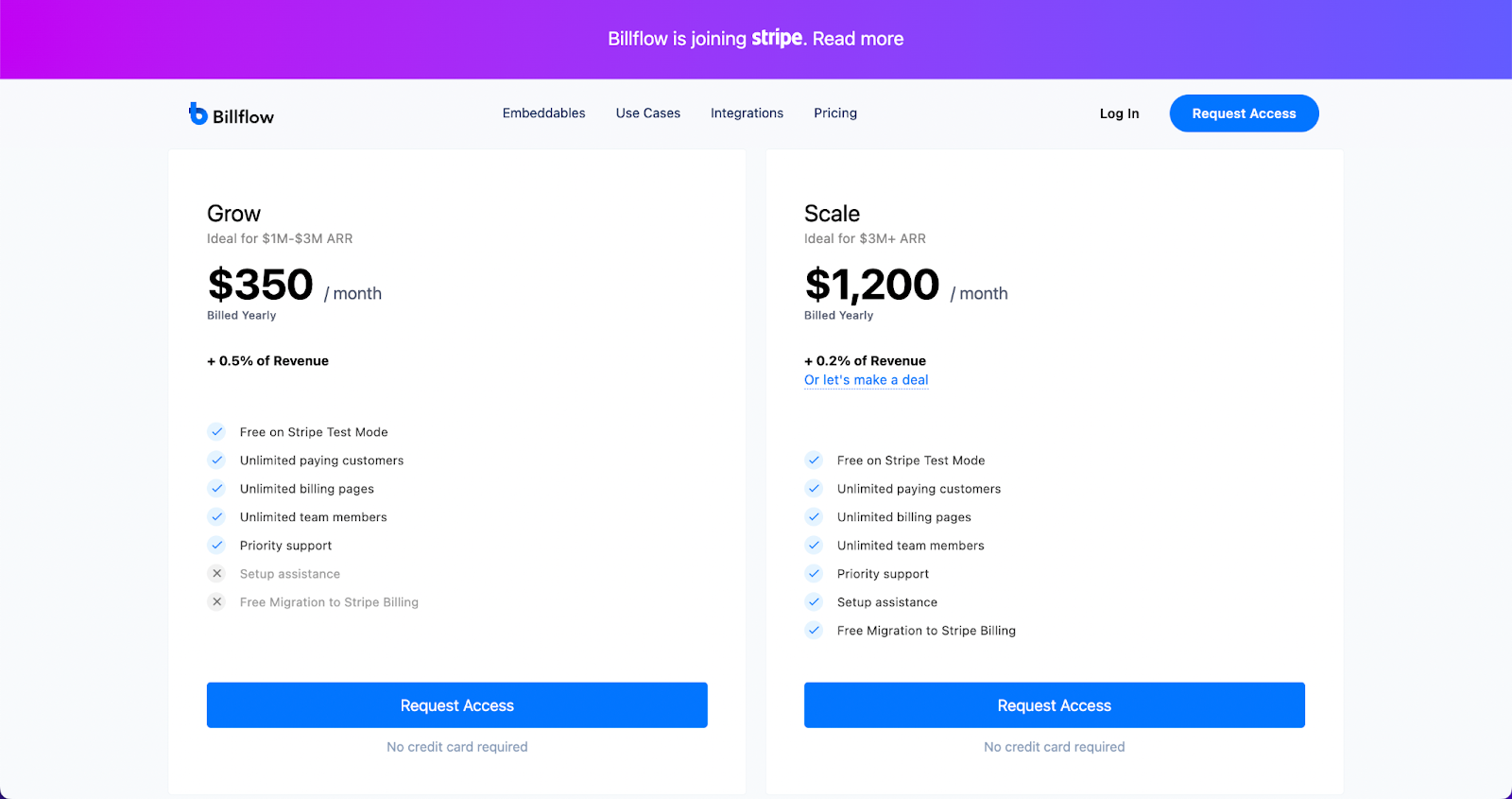
Task: Click the Billflow logo icon
Action: pos(198,113)
